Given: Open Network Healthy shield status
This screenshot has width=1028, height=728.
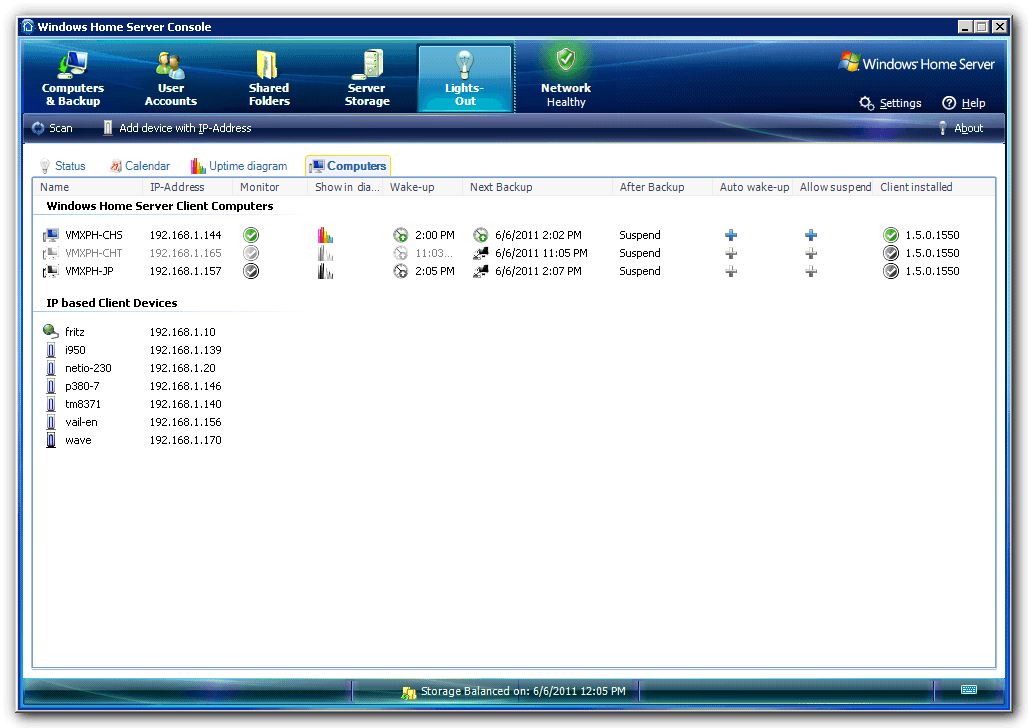Looking at the screenshot, I should tap(566, 78).
